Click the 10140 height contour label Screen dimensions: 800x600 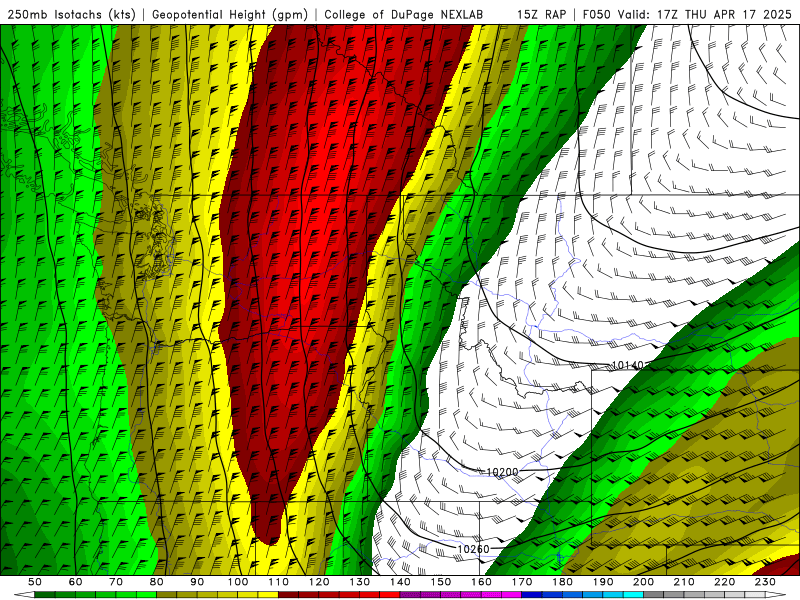point(628,365)
